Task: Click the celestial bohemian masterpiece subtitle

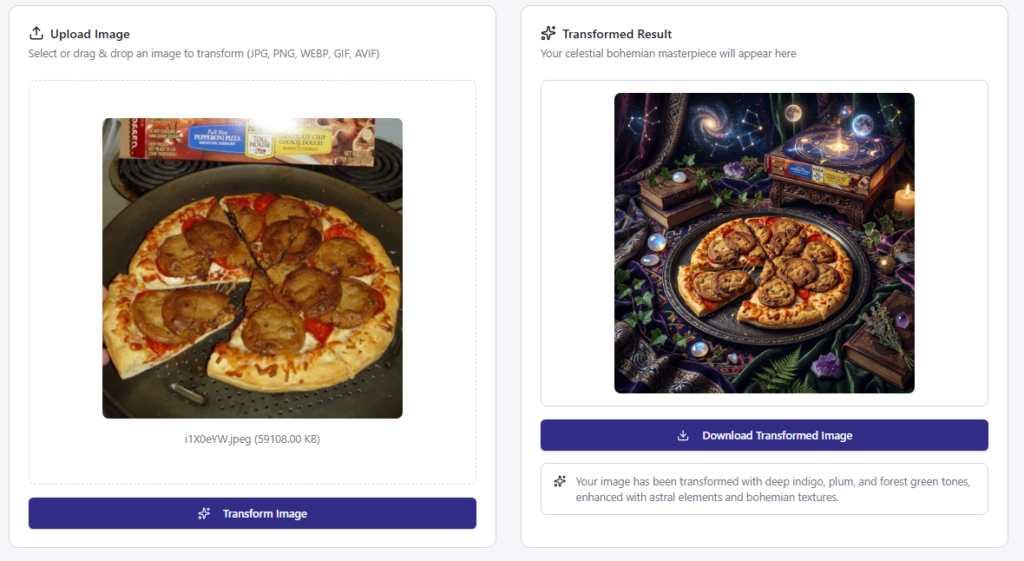Action: click(668, 53)
